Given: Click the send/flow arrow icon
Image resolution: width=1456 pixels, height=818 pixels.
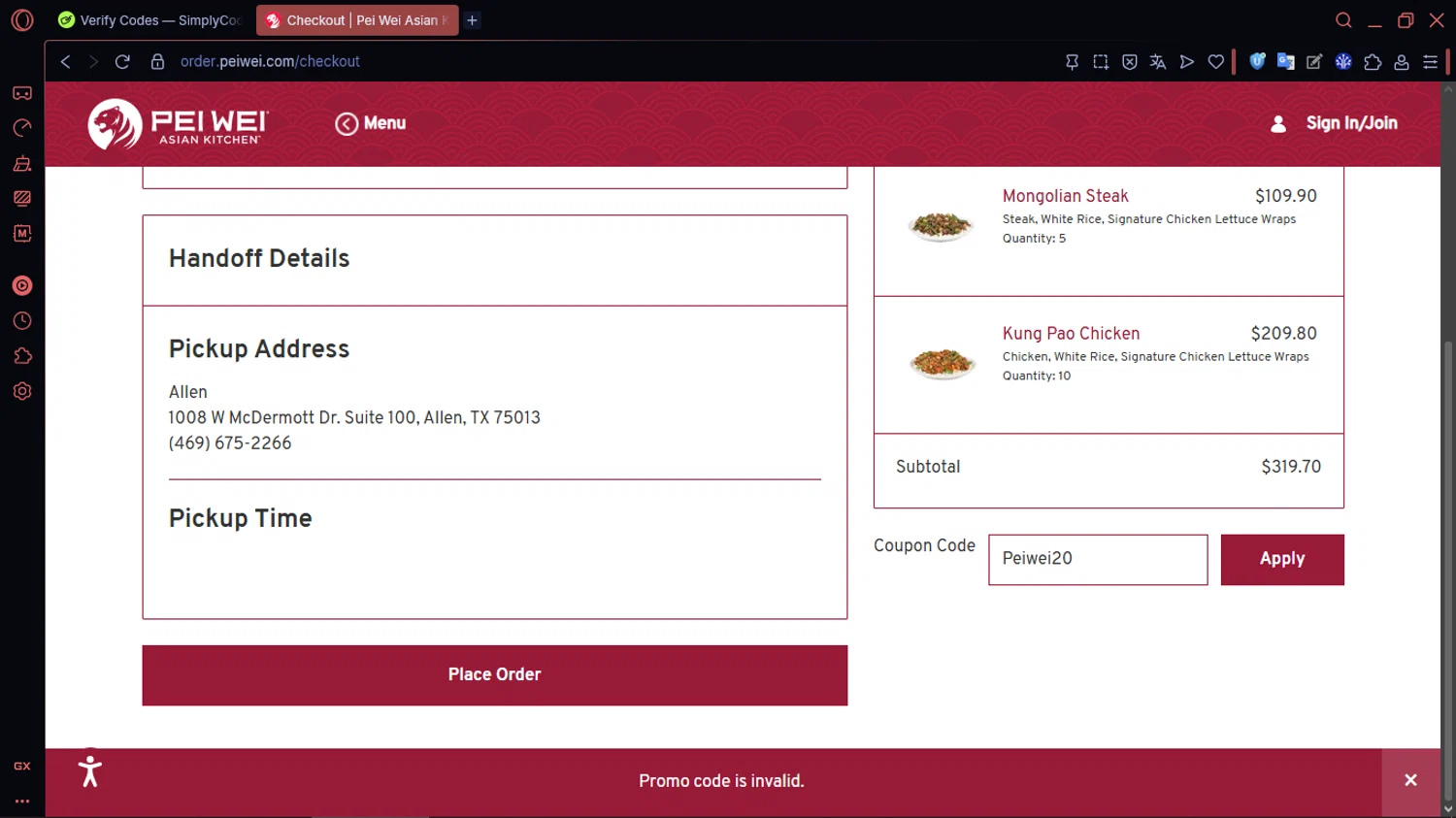Looking at the screenshot, I should [1187, 61].
